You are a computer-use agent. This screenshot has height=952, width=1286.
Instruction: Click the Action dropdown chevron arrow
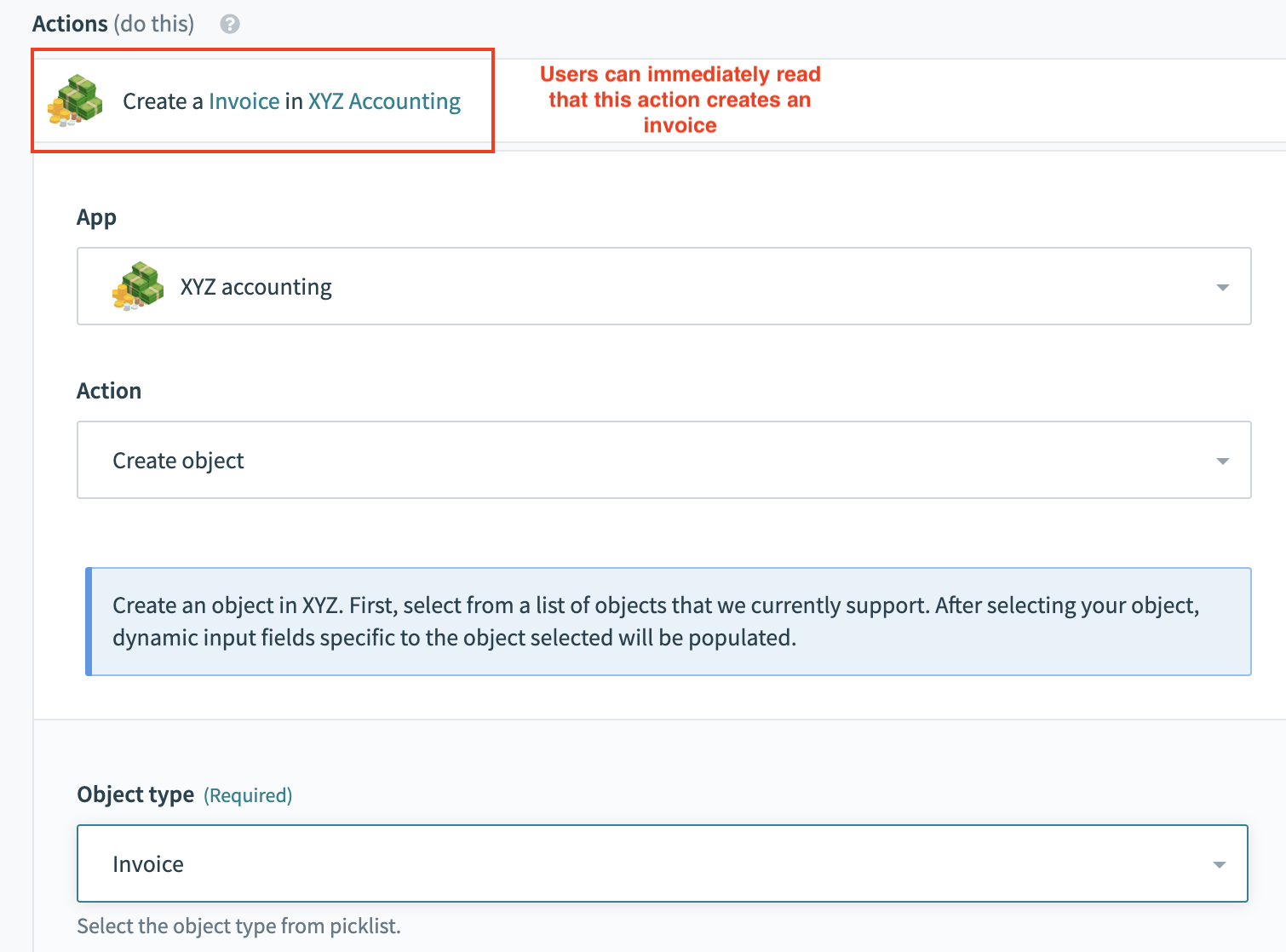[x=1223, y=461]
